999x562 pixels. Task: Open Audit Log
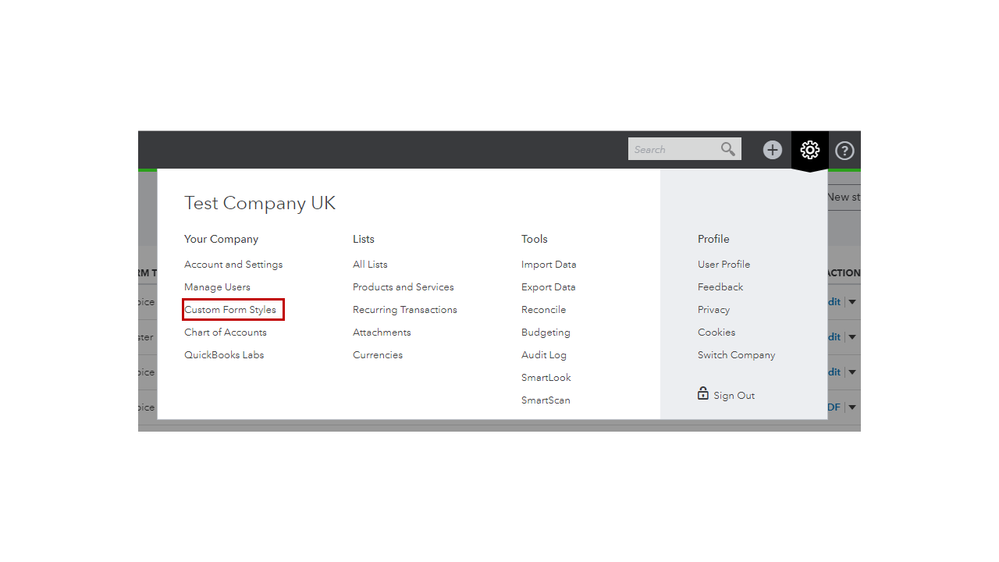click(x=544, y=355)
